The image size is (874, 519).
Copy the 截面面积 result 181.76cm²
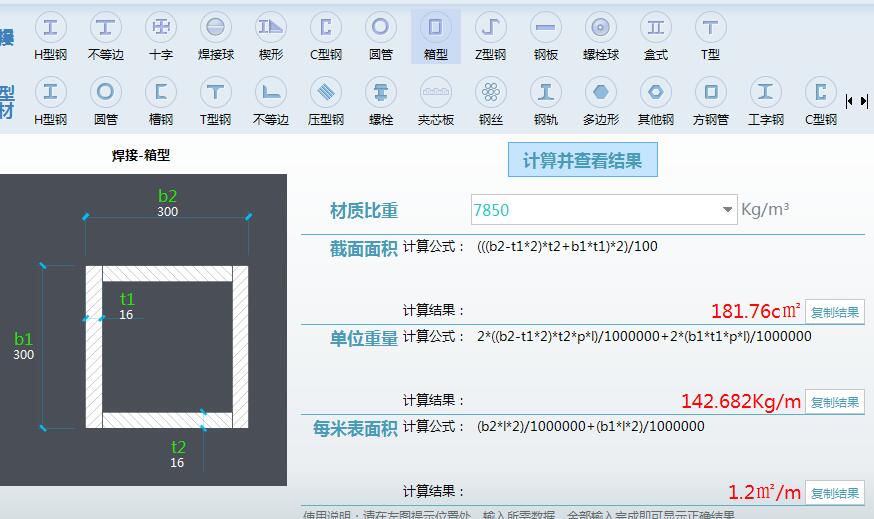coord(834,312)
